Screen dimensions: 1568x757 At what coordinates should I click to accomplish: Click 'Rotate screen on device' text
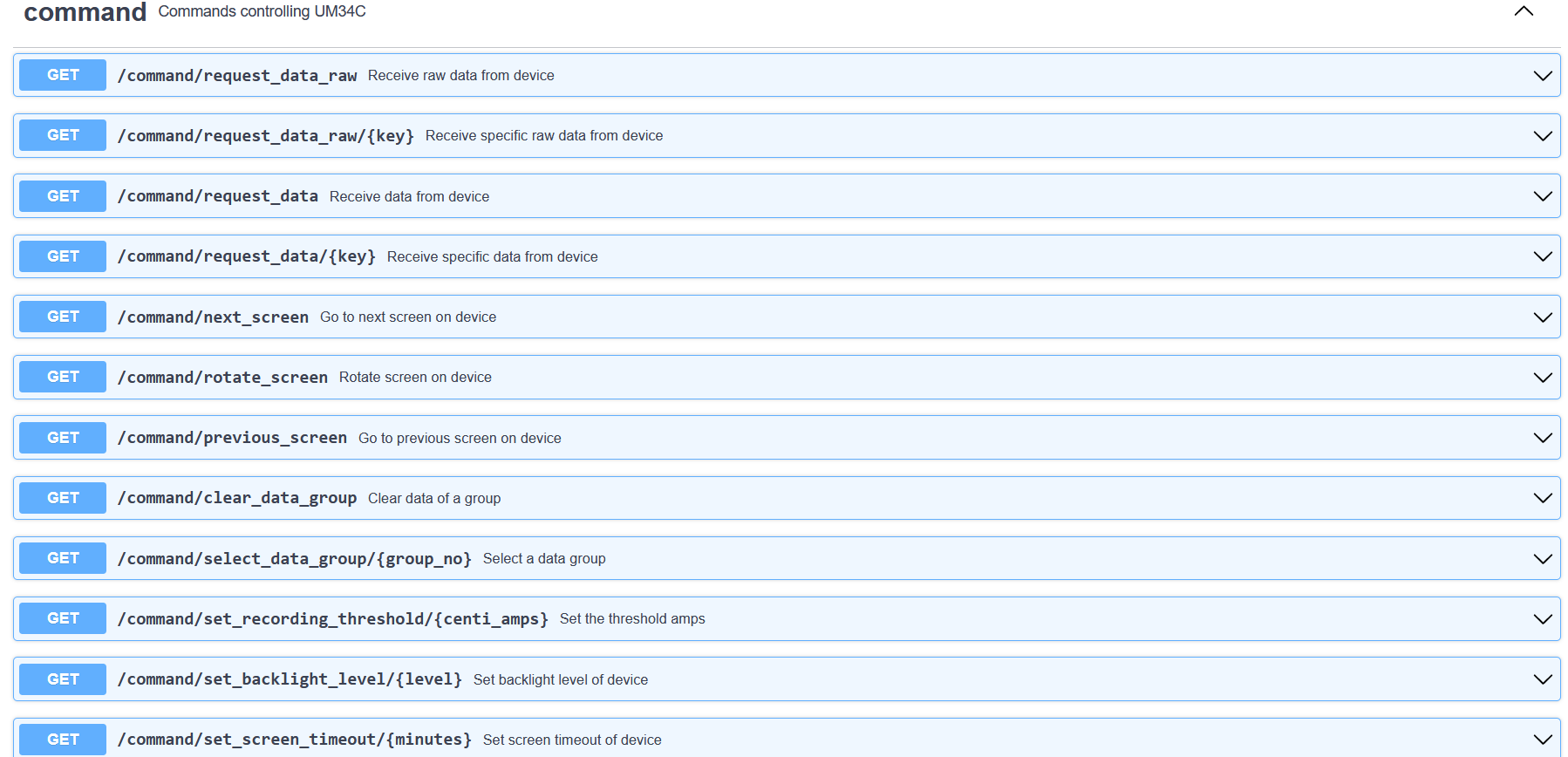point(415,378)
